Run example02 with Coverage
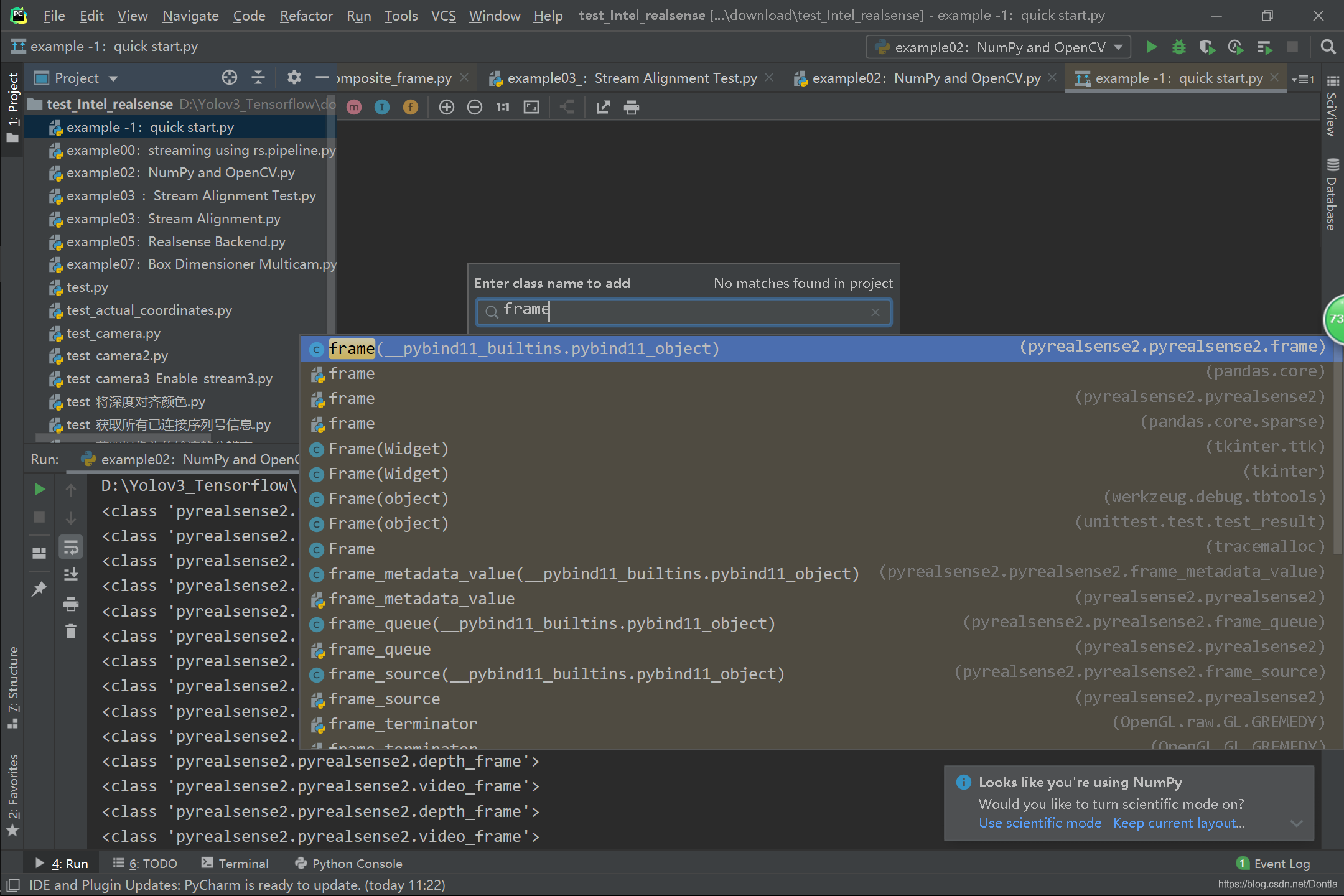Screen dimensions: 1344x896 tap(1207, 47)
